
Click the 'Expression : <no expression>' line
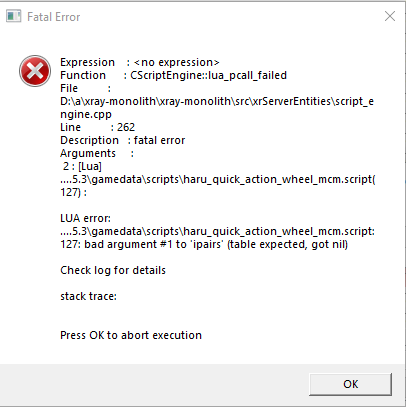[140, 62]
